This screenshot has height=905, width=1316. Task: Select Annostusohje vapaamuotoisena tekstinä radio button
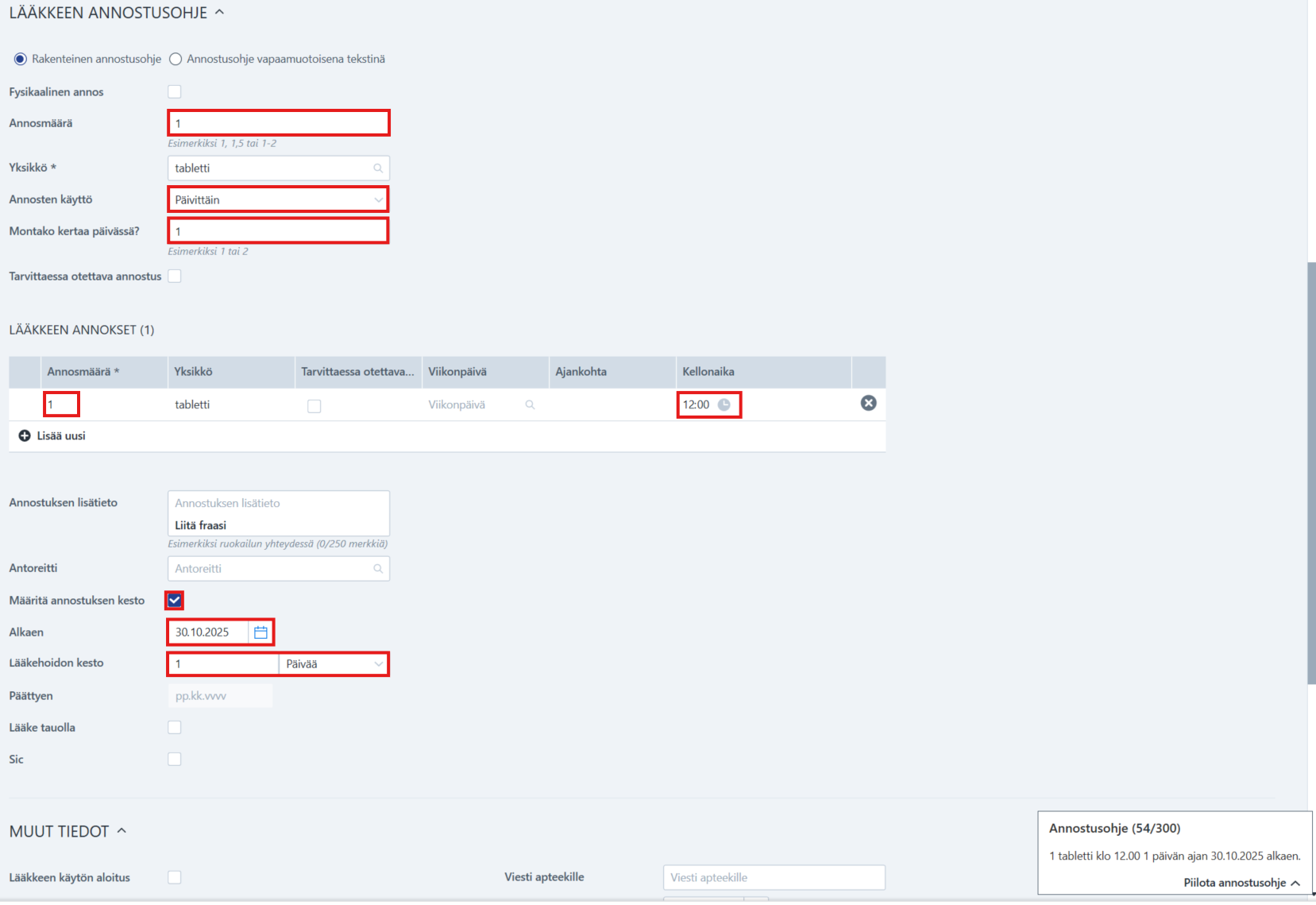tap(176, 60)
